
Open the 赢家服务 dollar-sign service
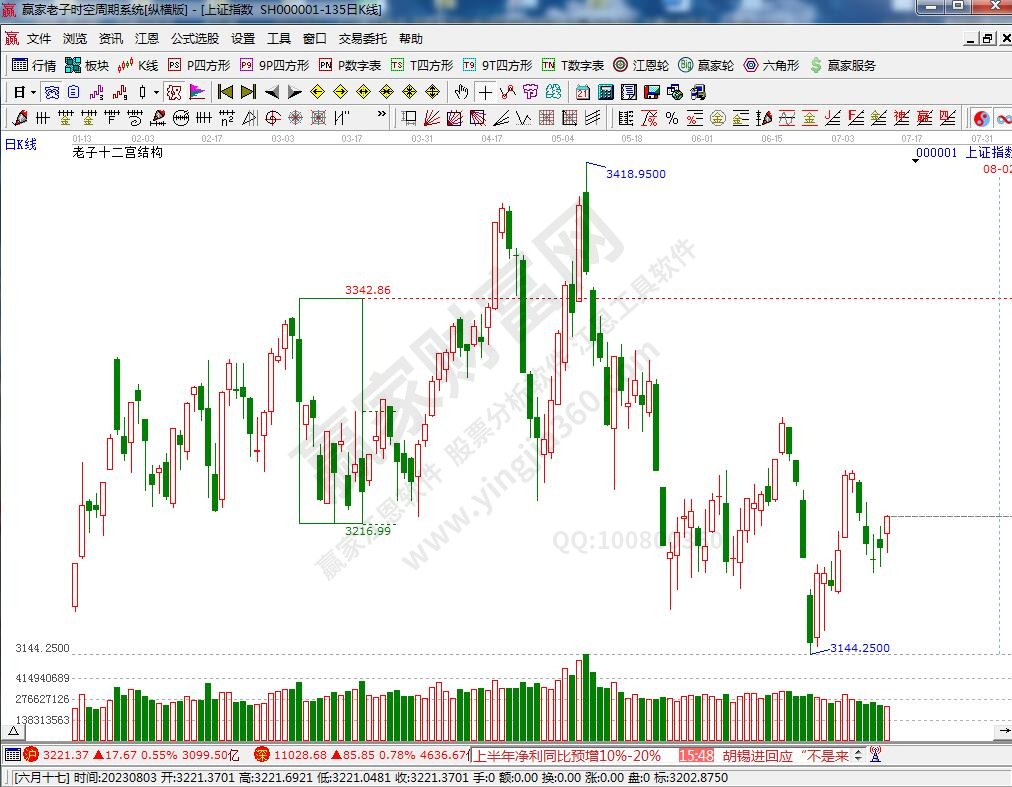point(843,65)
